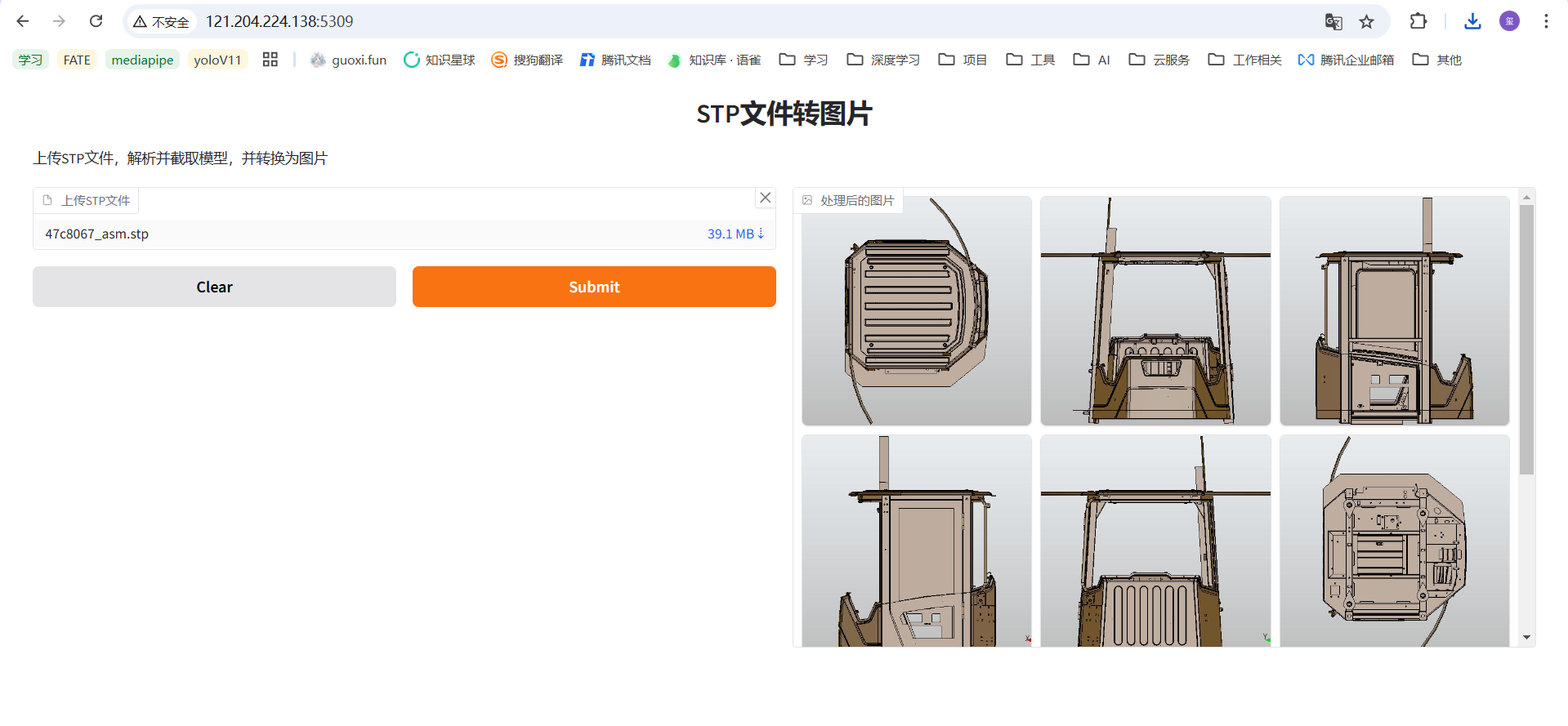Image resolution: width=1568 pixels, height=726 pixels.
Task: Open Chrome three-dot menu
Action: click(1546, 21)
